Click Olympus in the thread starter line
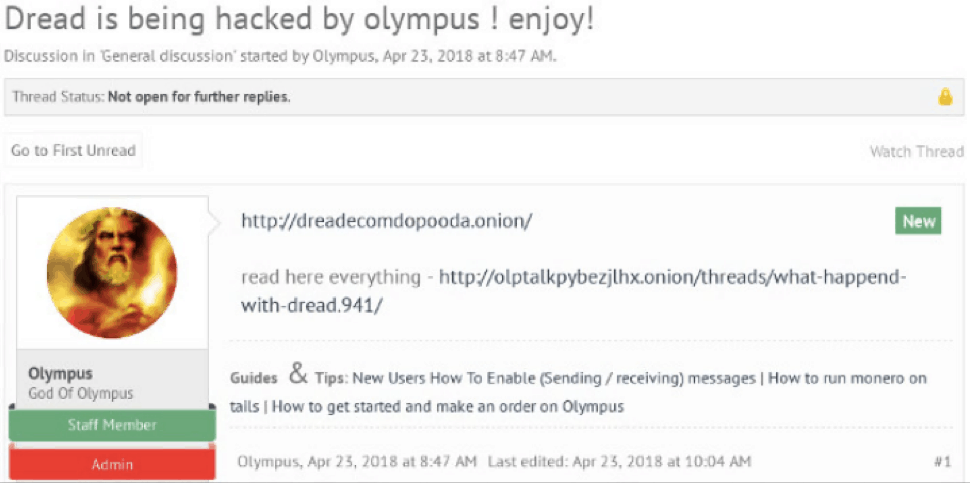This screenshot has height=483, width=970. 345,56
